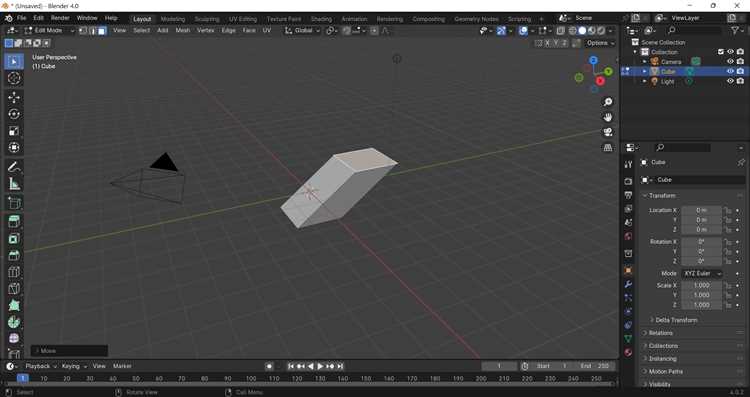750x397 pixels.
Task: Uncheck the Collection exclude checkbox
Action: click(721, 52)
